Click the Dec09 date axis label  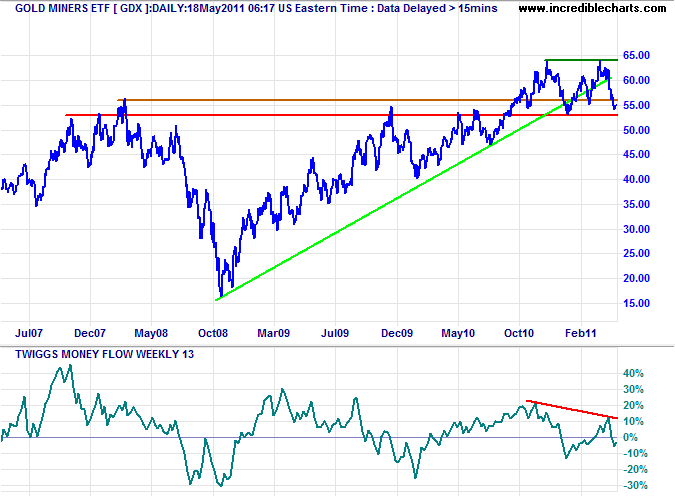click(x=397, y=333)
